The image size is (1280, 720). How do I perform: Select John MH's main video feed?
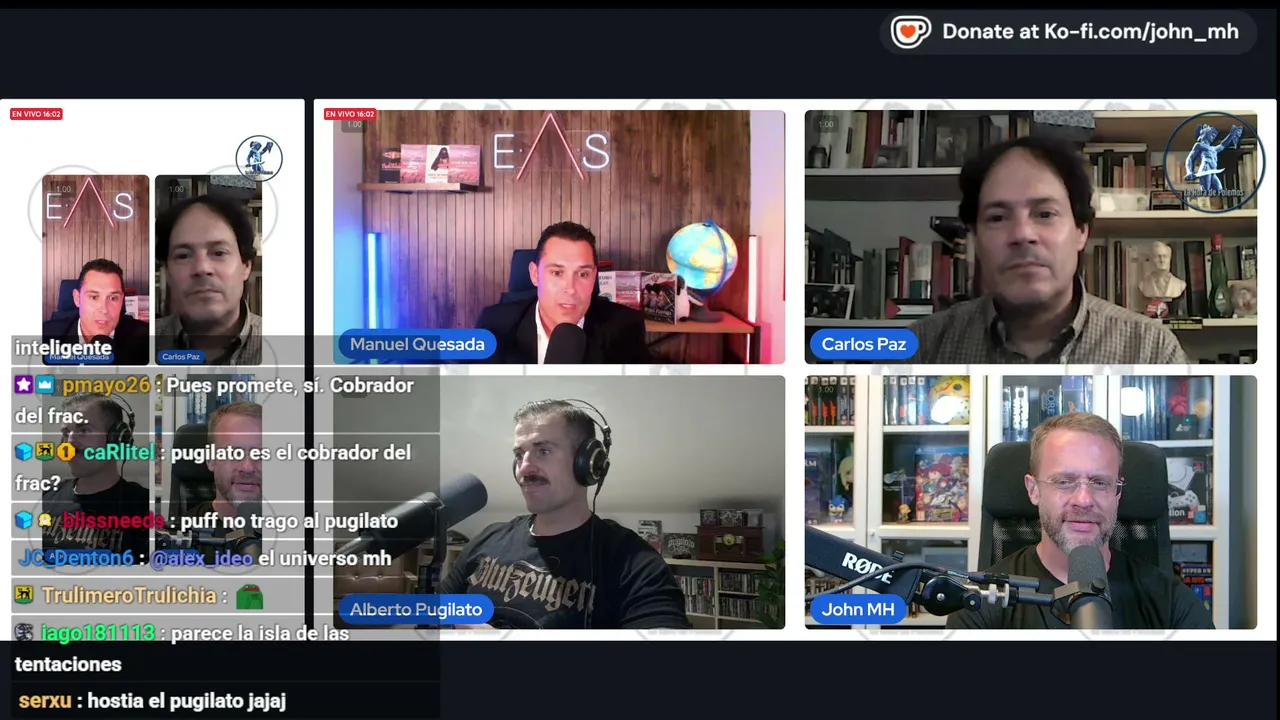click(1031, 502)
